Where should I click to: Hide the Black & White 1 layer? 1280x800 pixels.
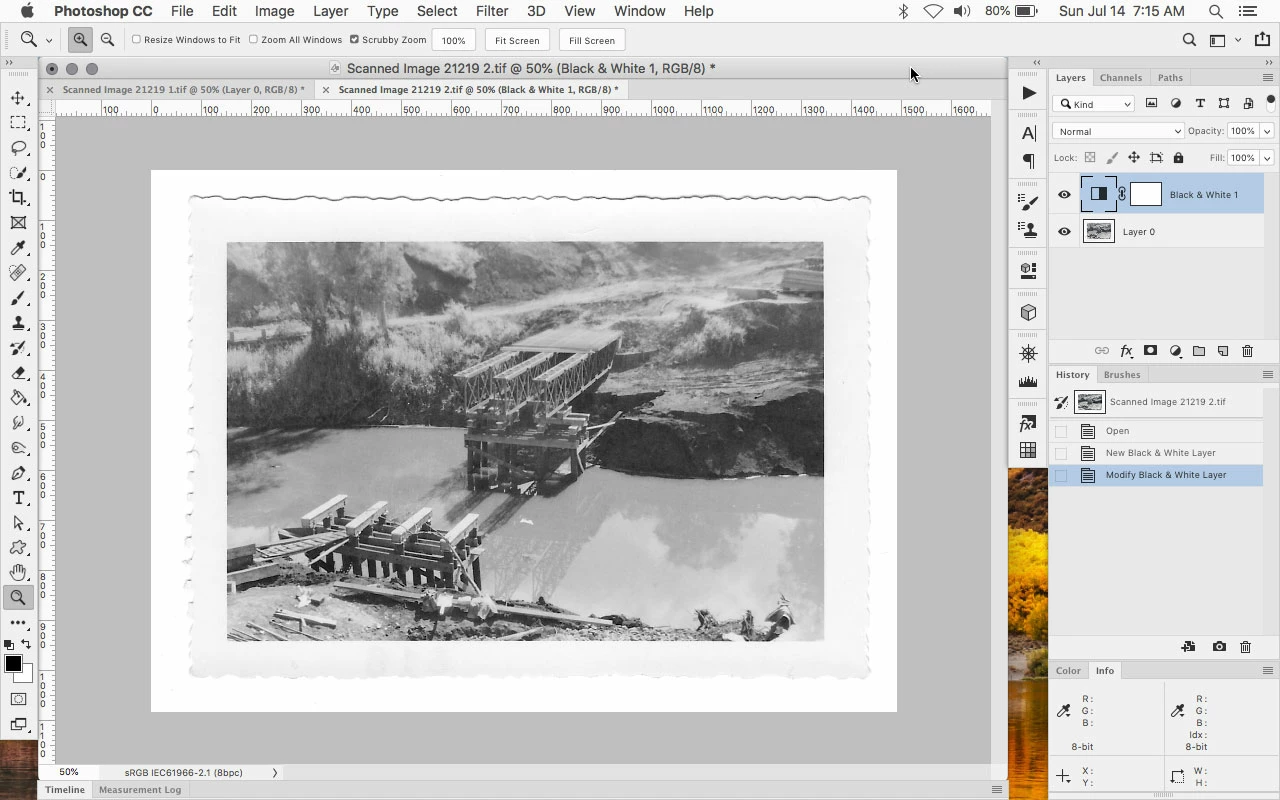coord(1064,195)
